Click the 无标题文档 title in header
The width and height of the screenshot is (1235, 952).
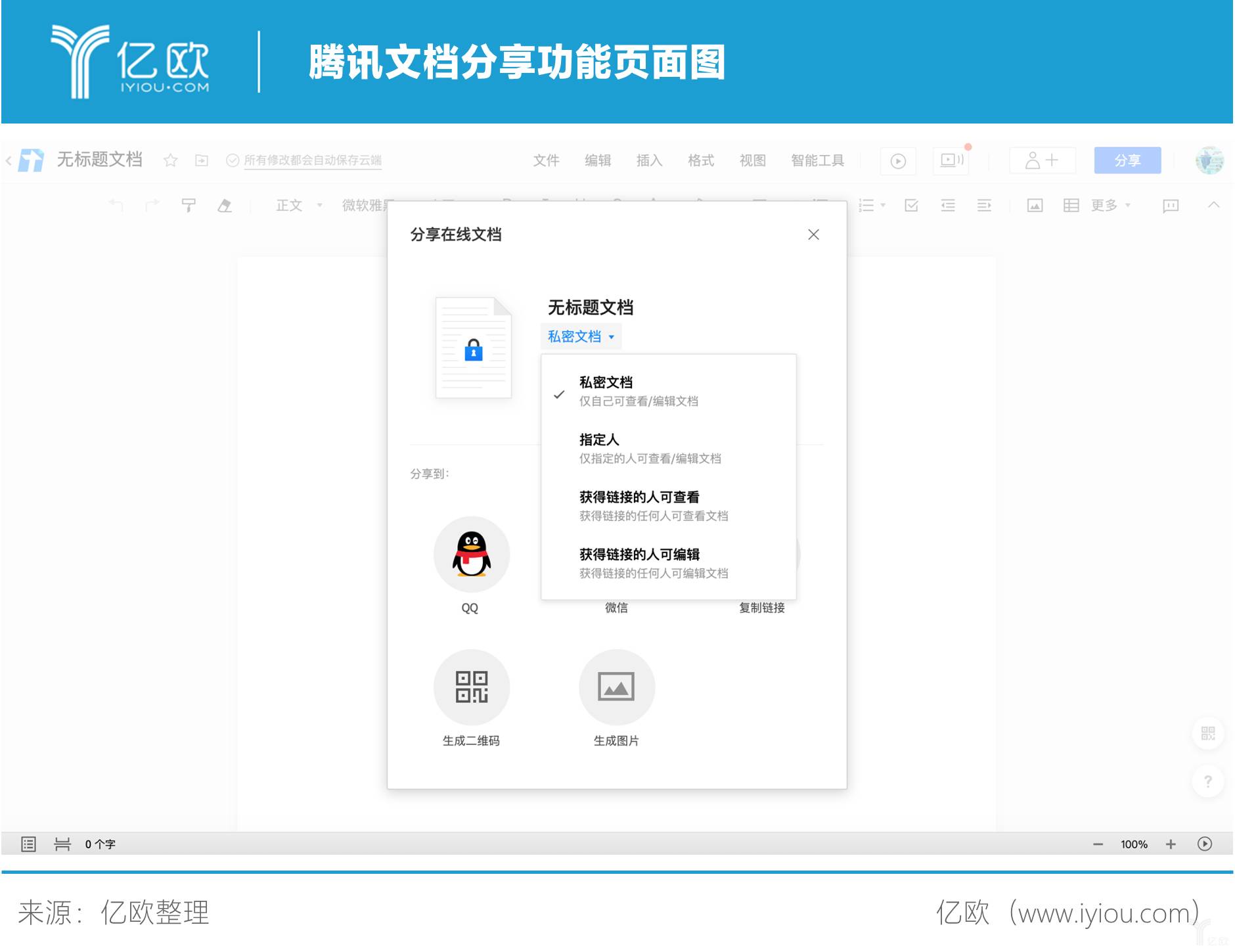(99, 160)
